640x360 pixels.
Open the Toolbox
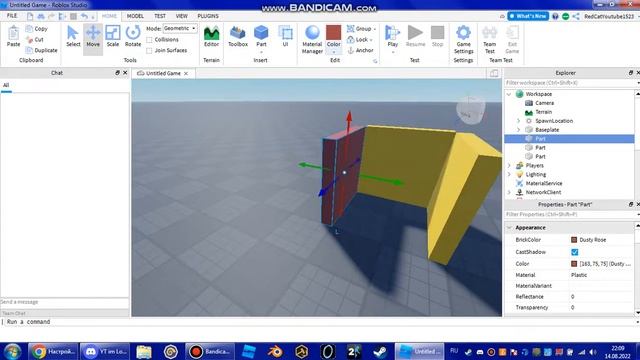238,36
